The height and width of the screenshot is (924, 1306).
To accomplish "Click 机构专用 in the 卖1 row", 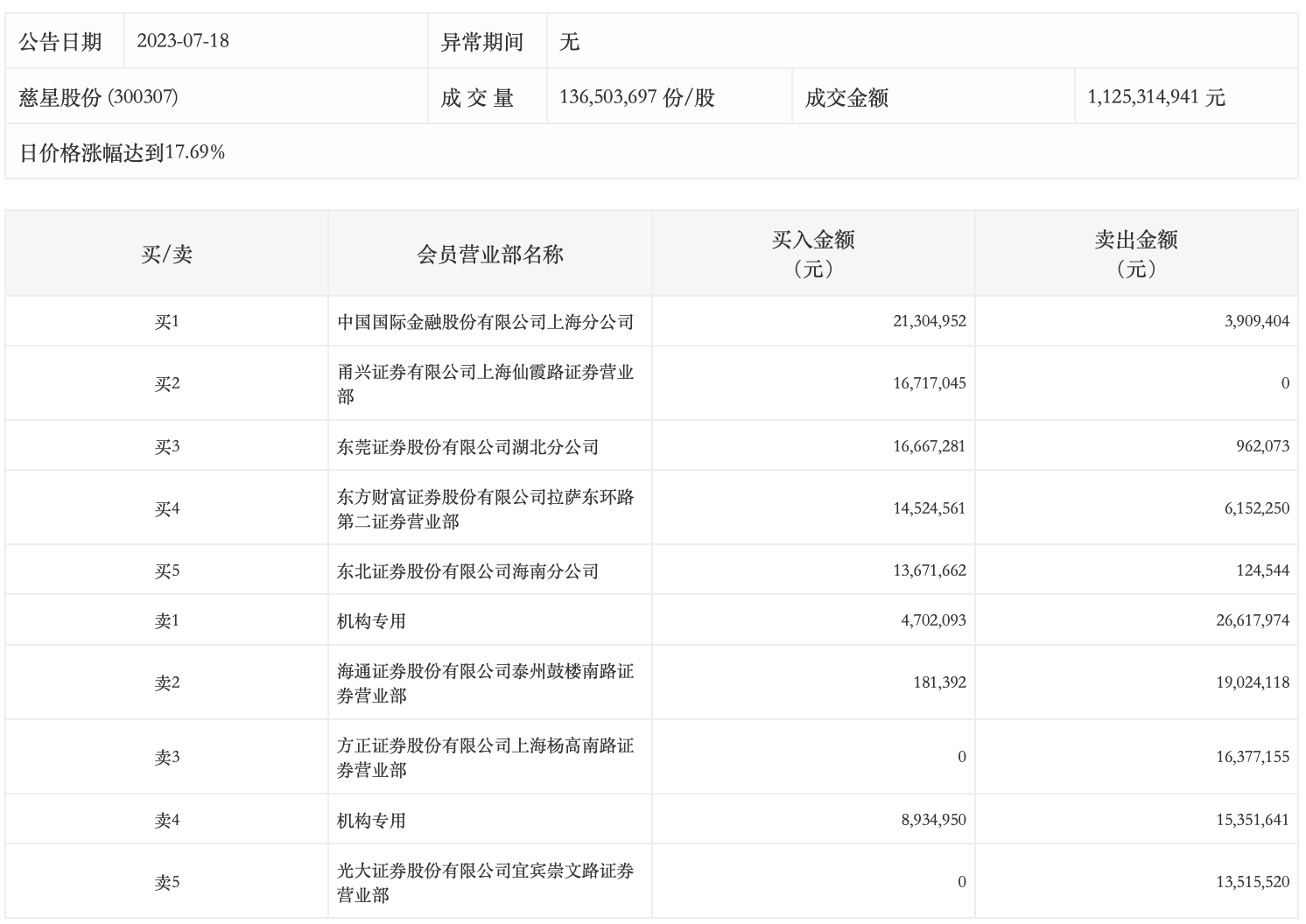I will 371,621.
